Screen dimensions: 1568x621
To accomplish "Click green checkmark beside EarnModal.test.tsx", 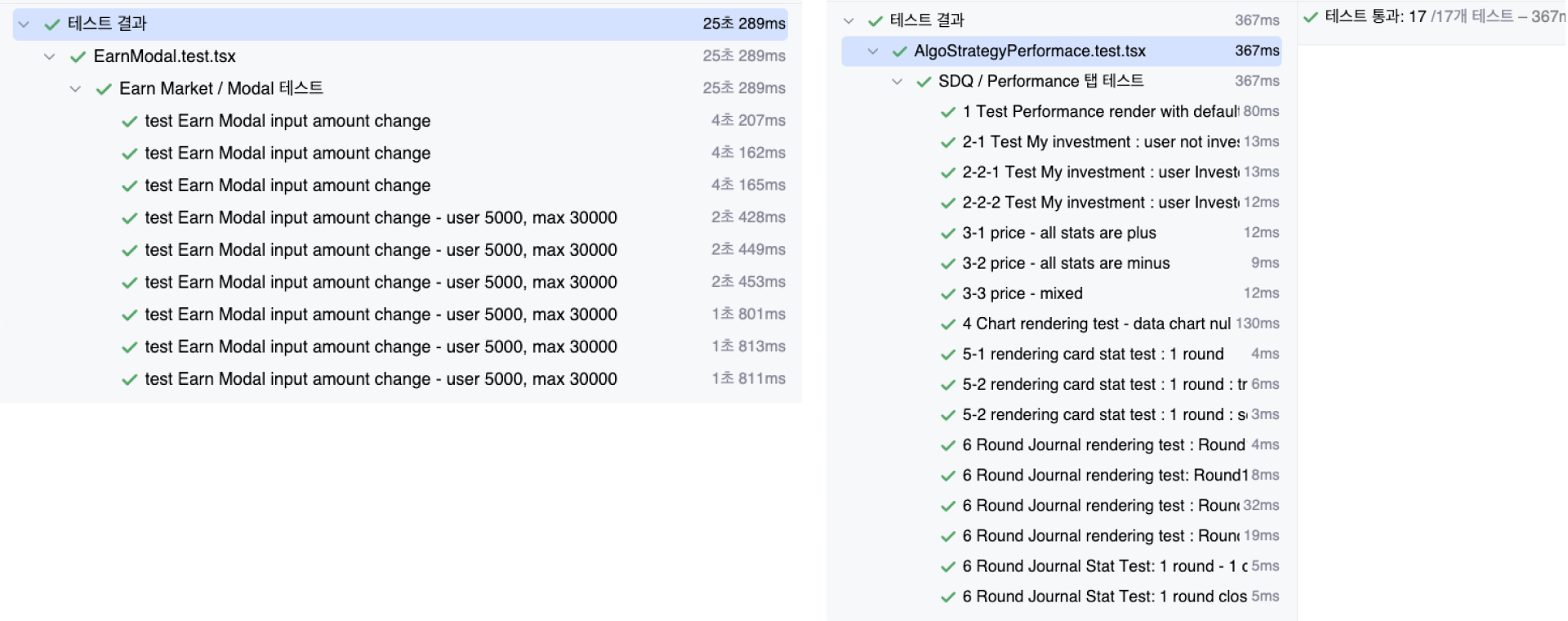I will click(78, 56).
